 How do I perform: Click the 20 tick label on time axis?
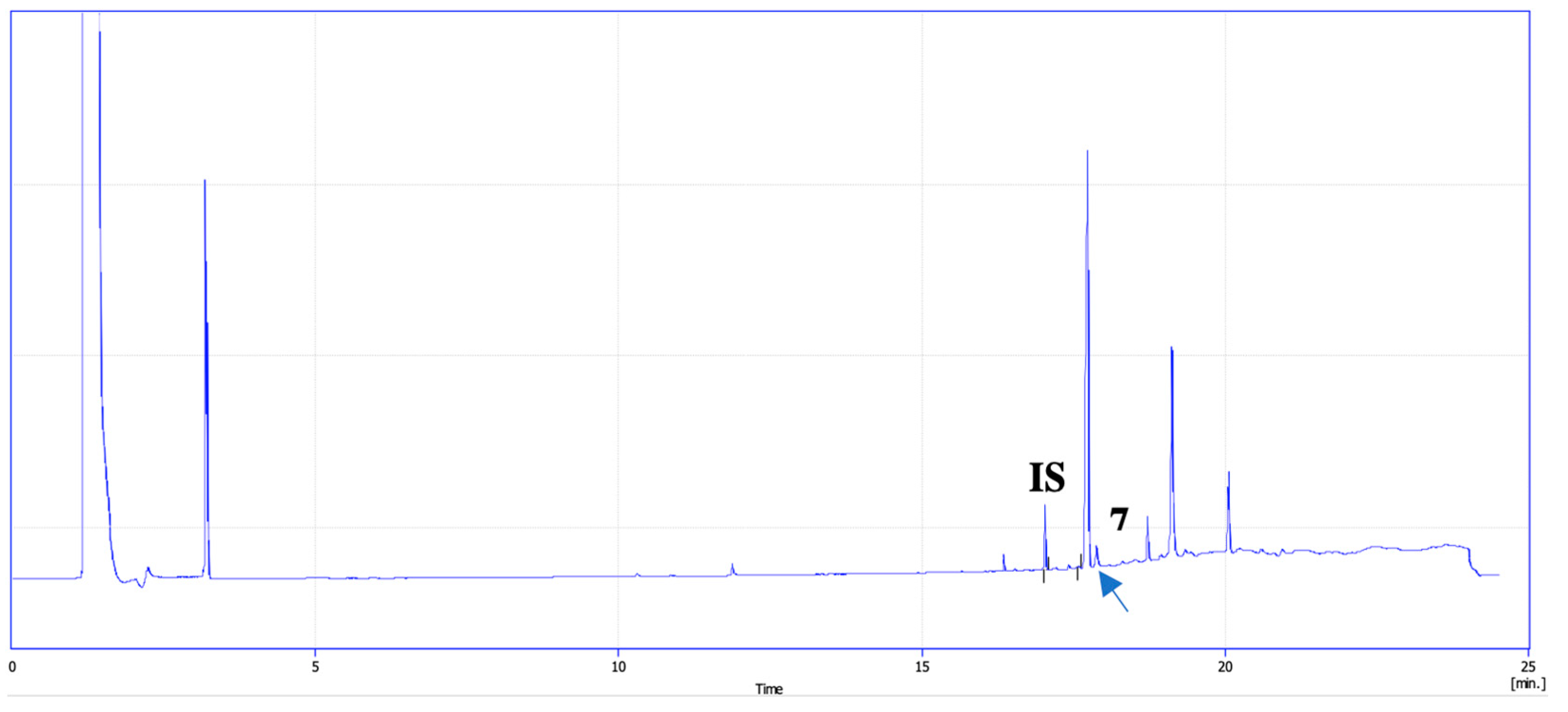(x=1225, y=667)
